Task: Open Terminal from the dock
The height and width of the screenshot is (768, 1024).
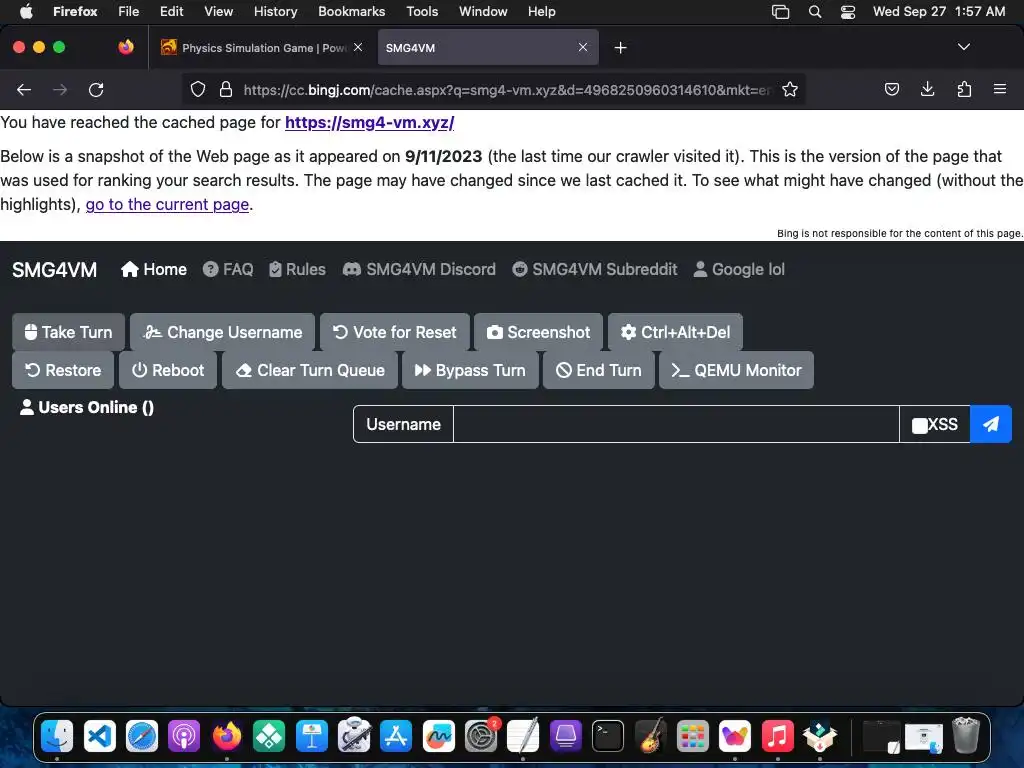Action: pos(607,737)
